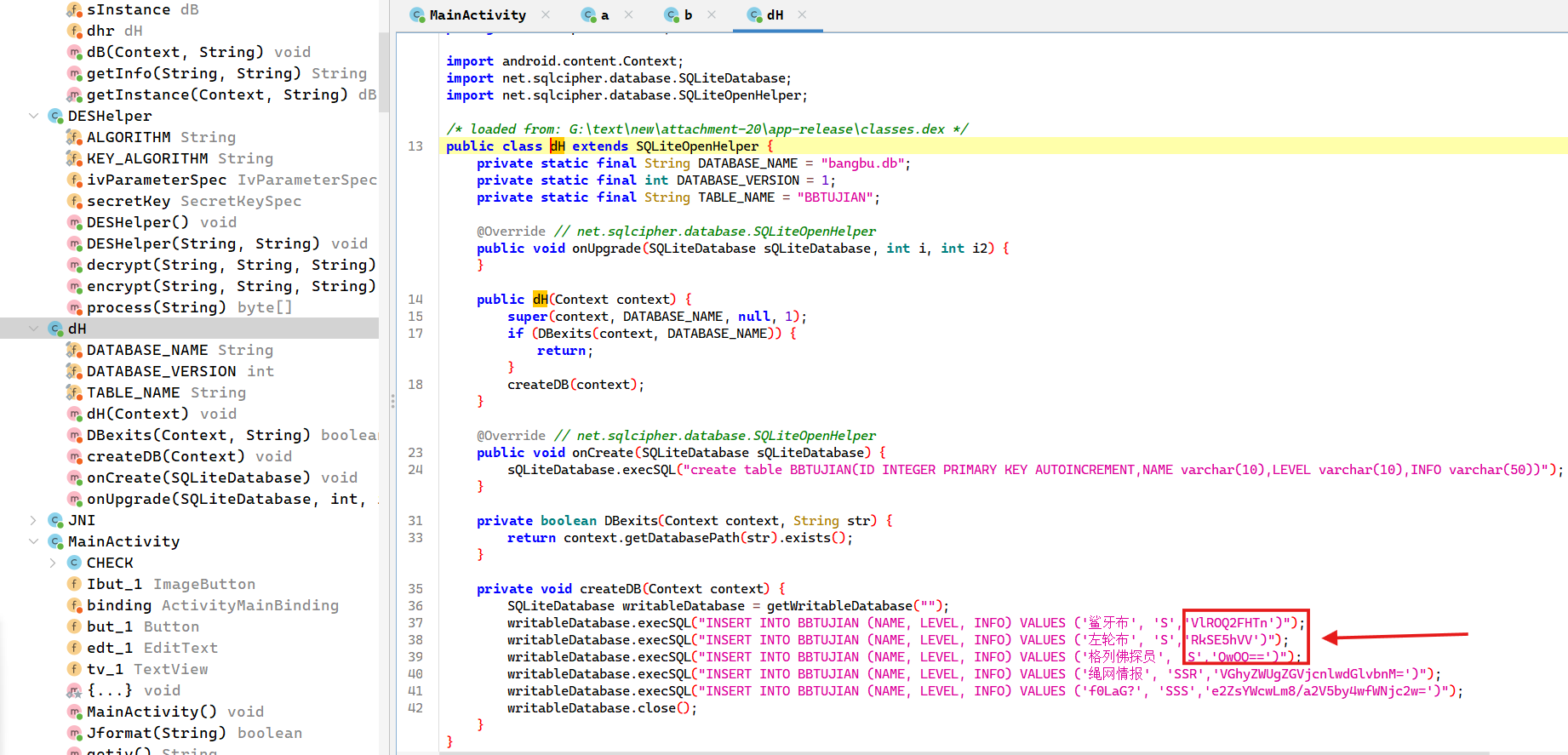Image resolution: width=1568 pixels, height=755 pixels.
Task: Click the dH class icon in tree
Action: pos(56,329)
